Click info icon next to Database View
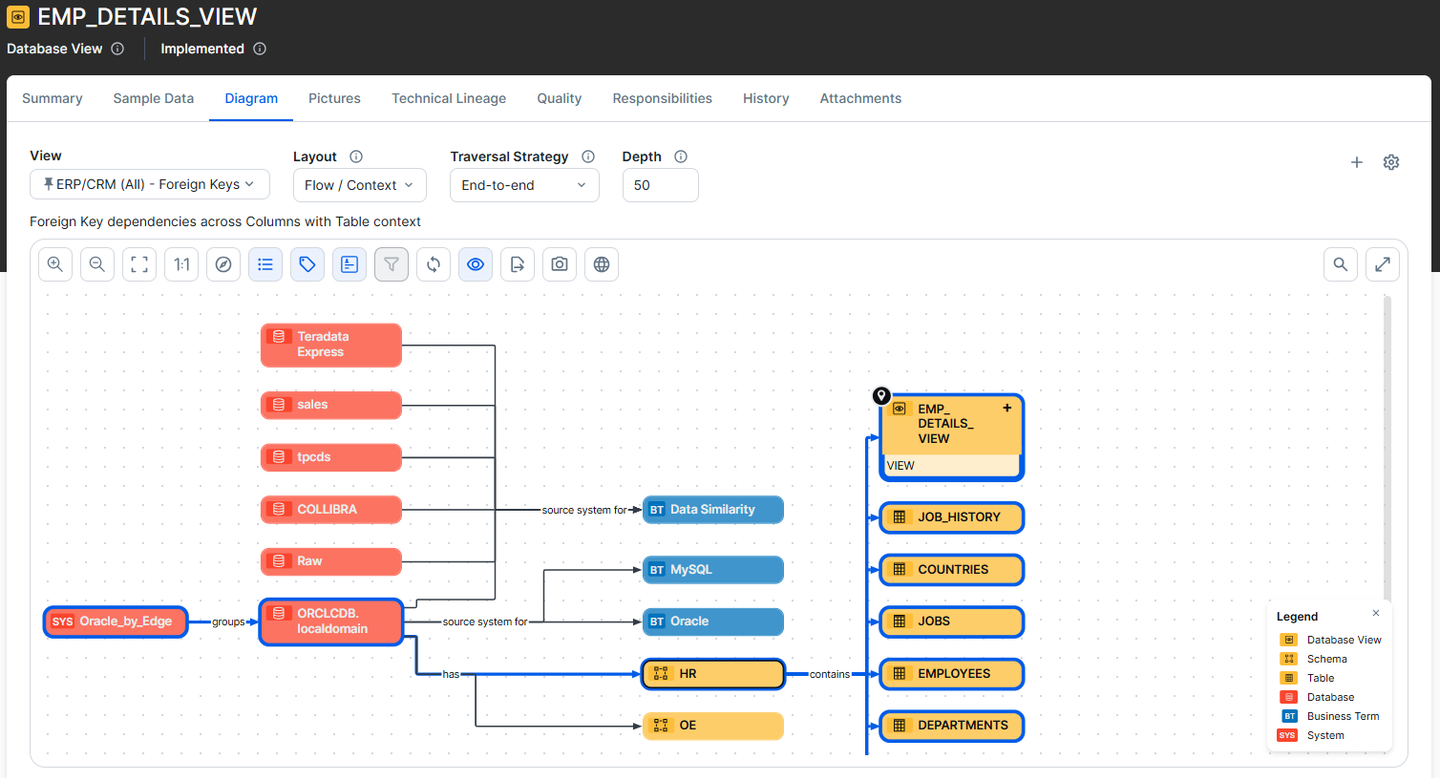1440x778 pixels. (x=117, y=48)
